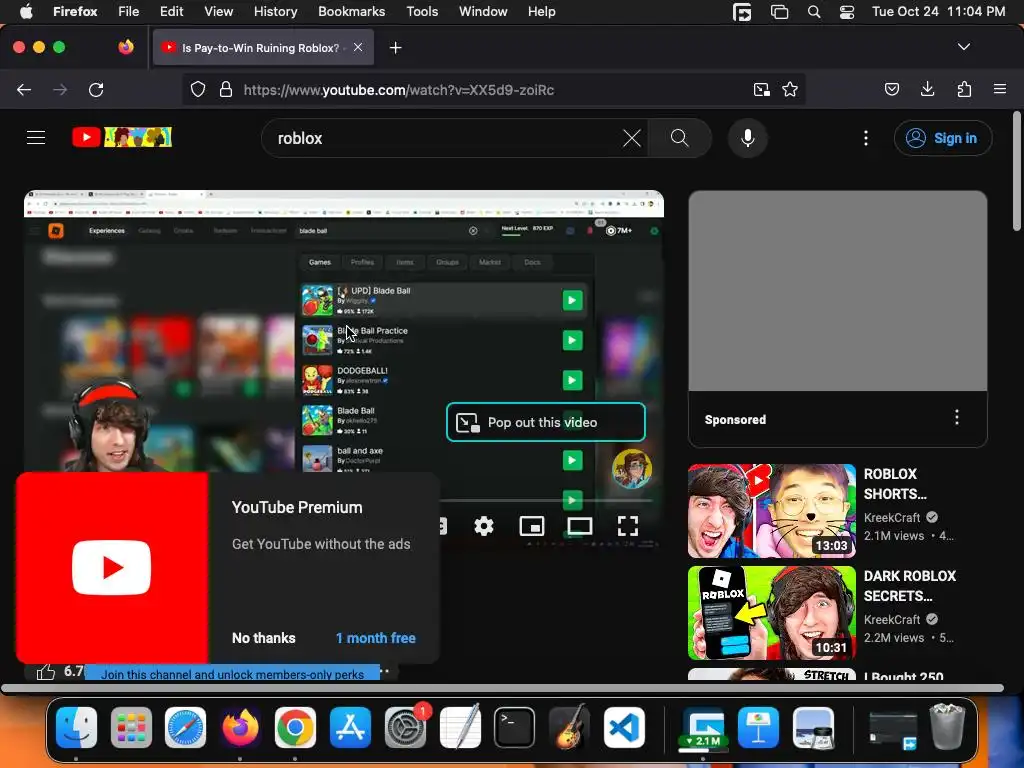Accept the 1 month free offer
1024x768 pixels.
[x=376, y=638]
